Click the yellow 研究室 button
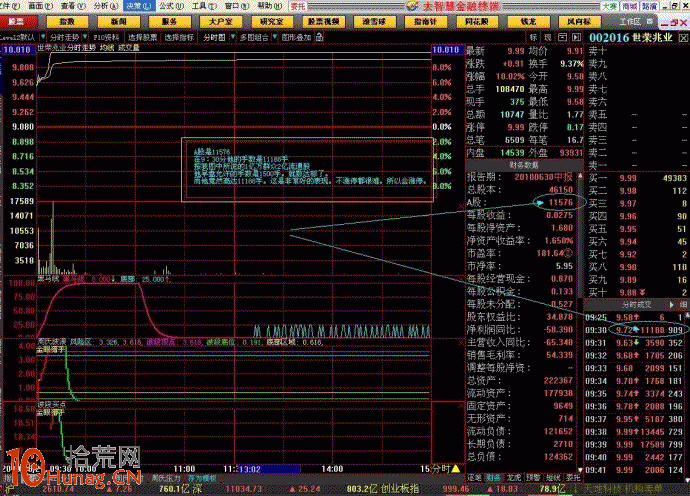Screen dimensions: 690x496 coord(272,21)
